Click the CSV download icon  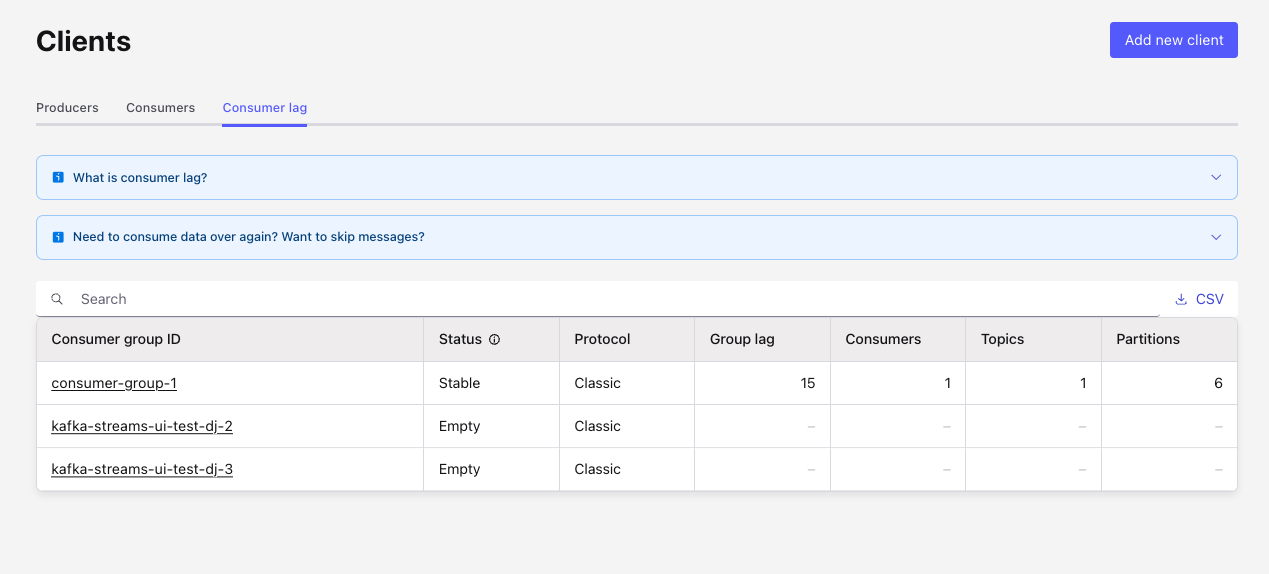(x=1181, y=299)
